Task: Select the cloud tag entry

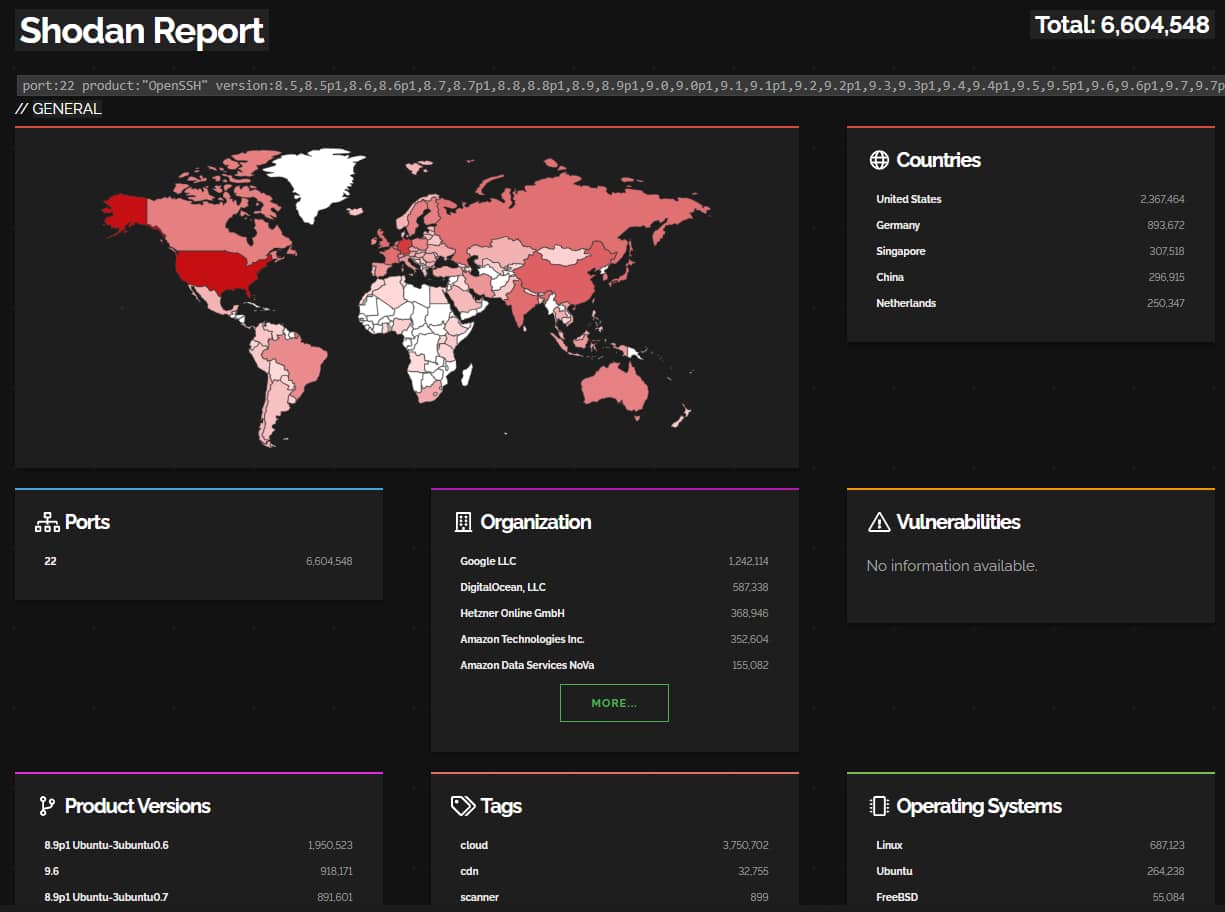Action: [474, 845]
